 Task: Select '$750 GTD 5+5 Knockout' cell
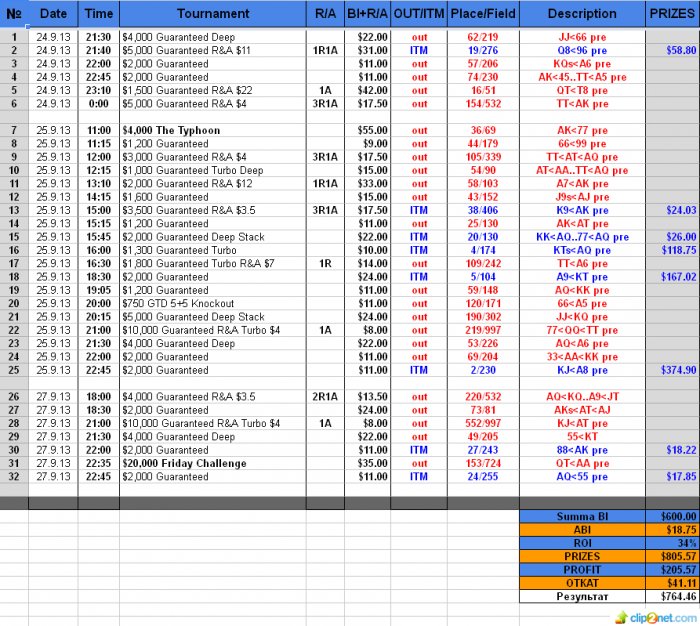pos(213,304)
